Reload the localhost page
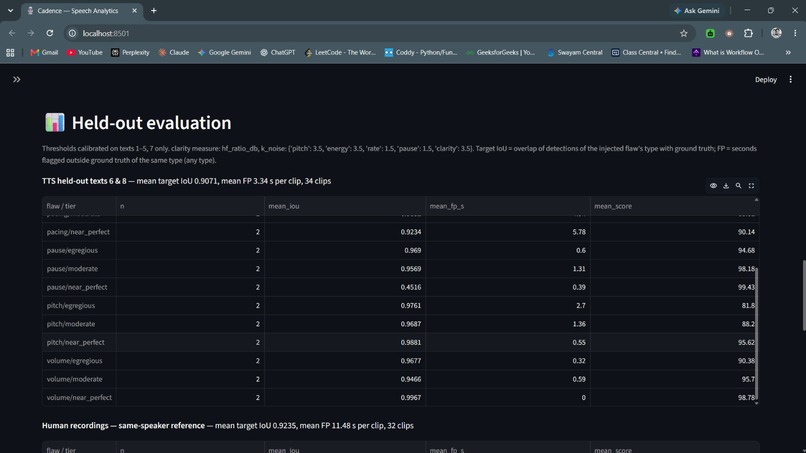 [50, 33]
